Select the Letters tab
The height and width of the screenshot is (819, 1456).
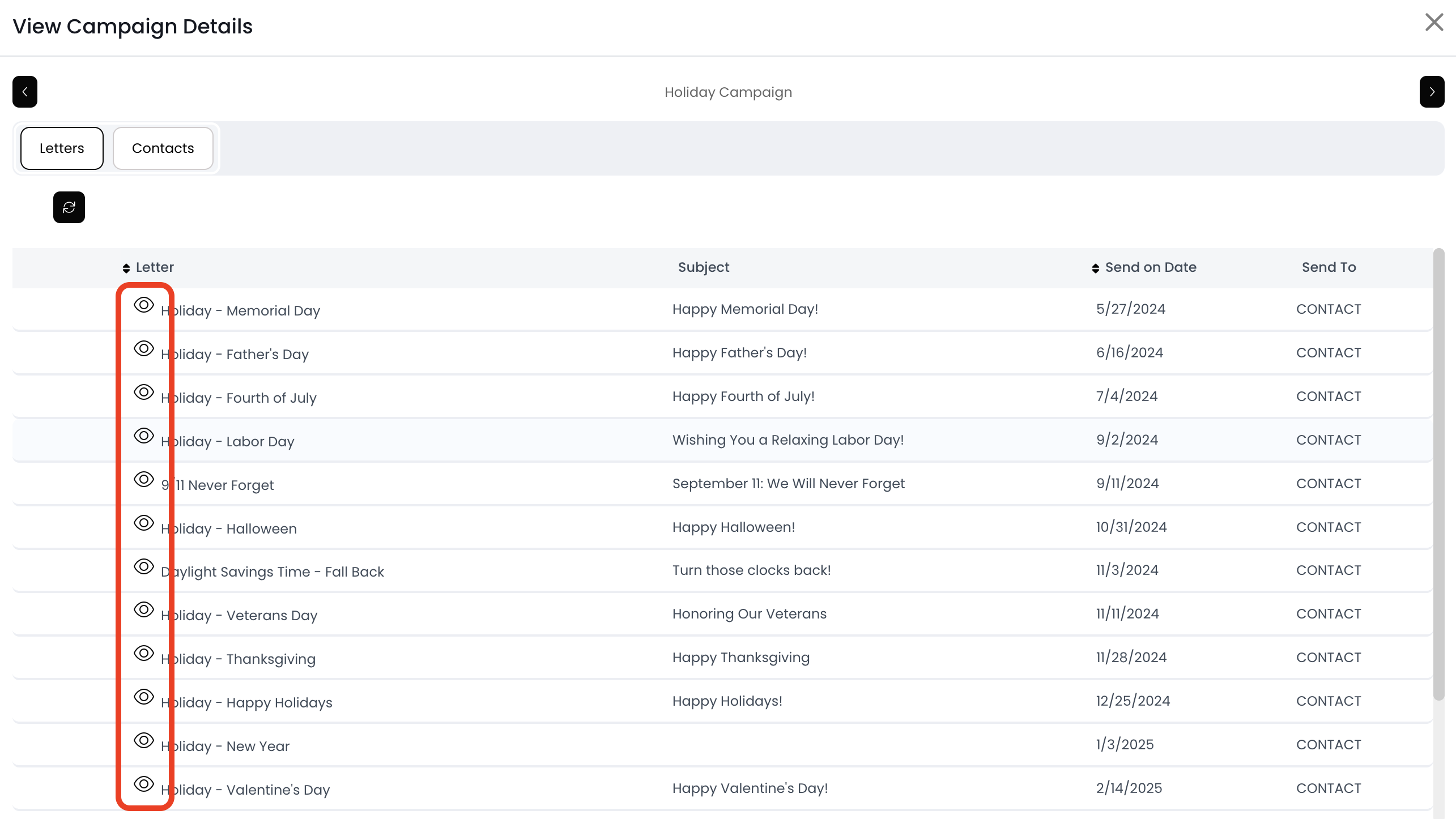(x=62, y=148)
